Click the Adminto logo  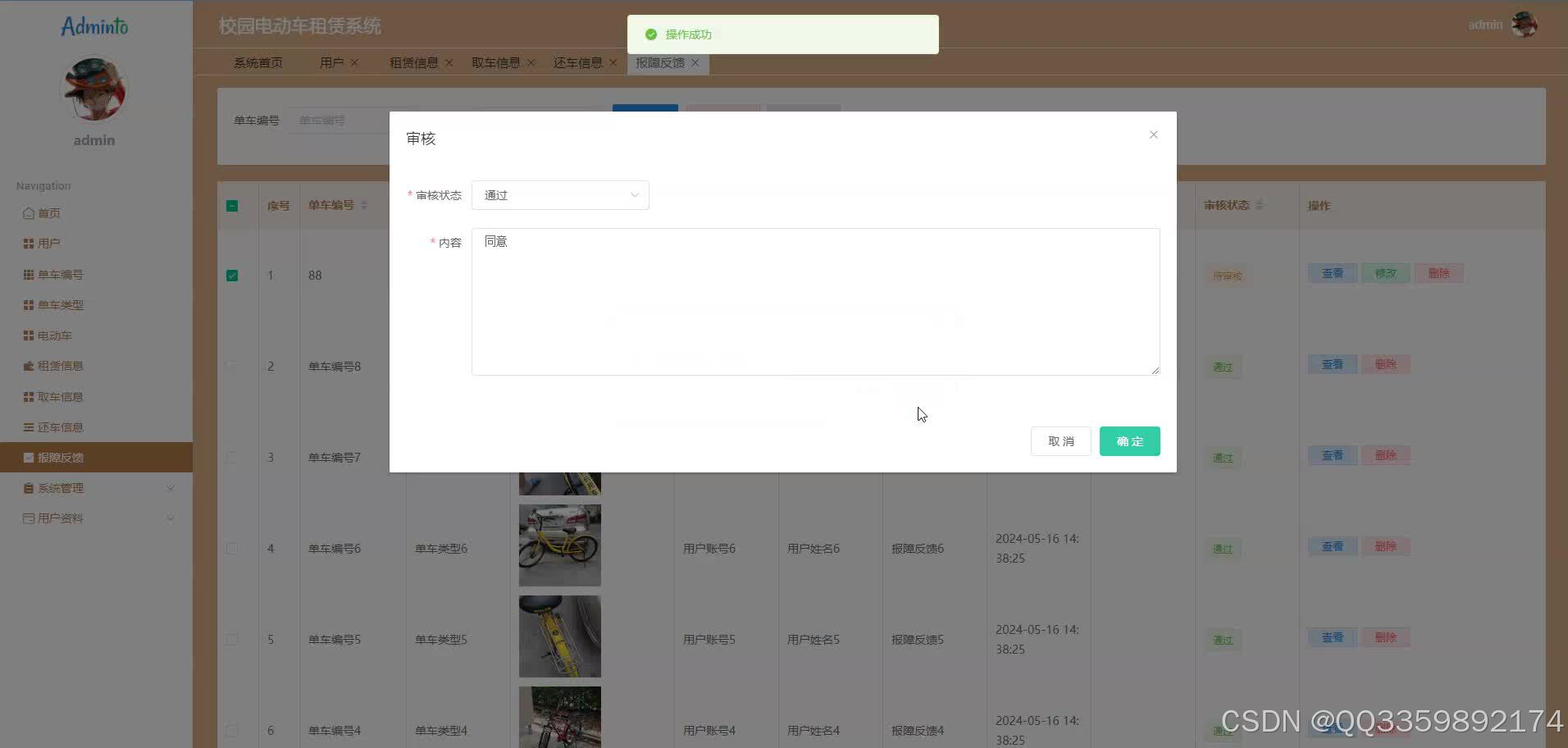click(94, 26)
